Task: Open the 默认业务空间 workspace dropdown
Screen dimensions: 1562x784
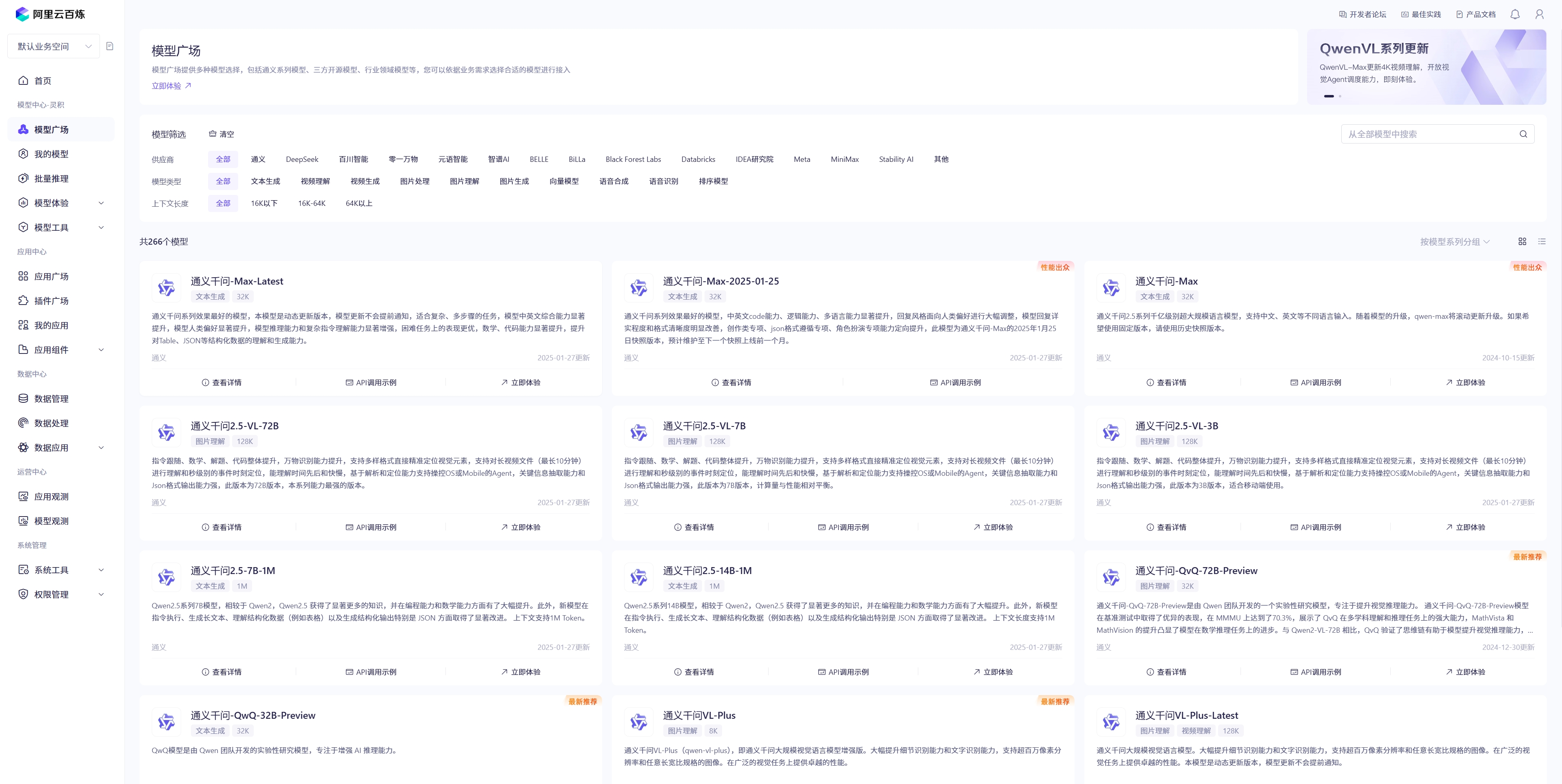Action: click(54, 46)
